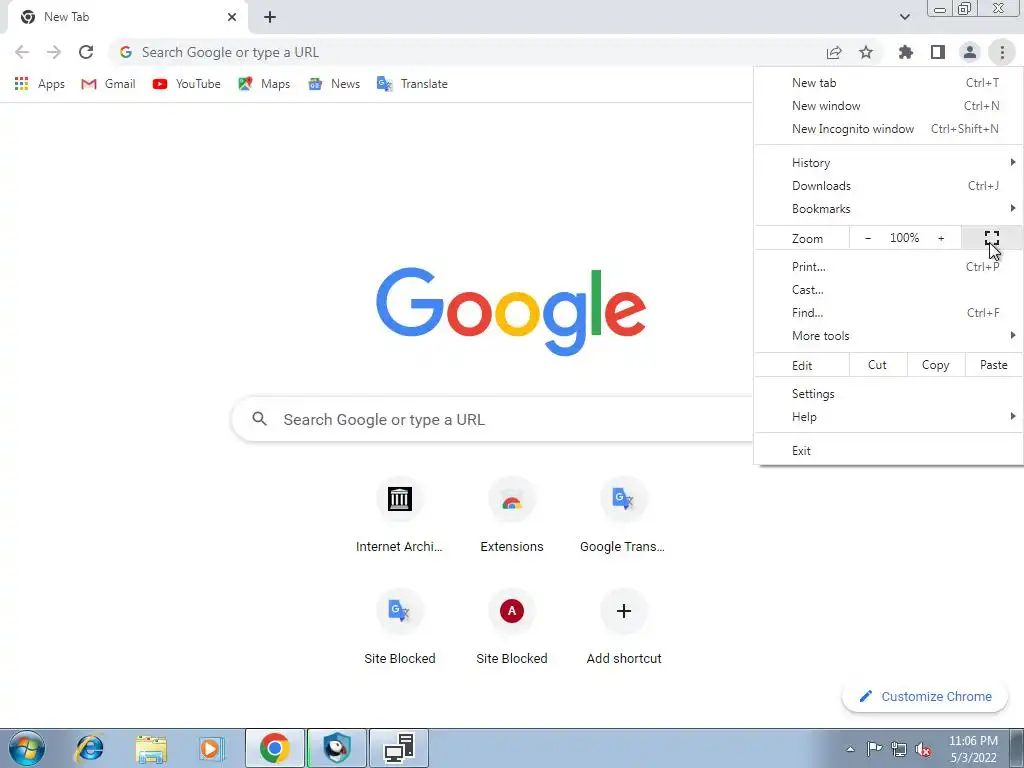Open Downloads from the menu
1024x768 pixels.
pos(888,185)
